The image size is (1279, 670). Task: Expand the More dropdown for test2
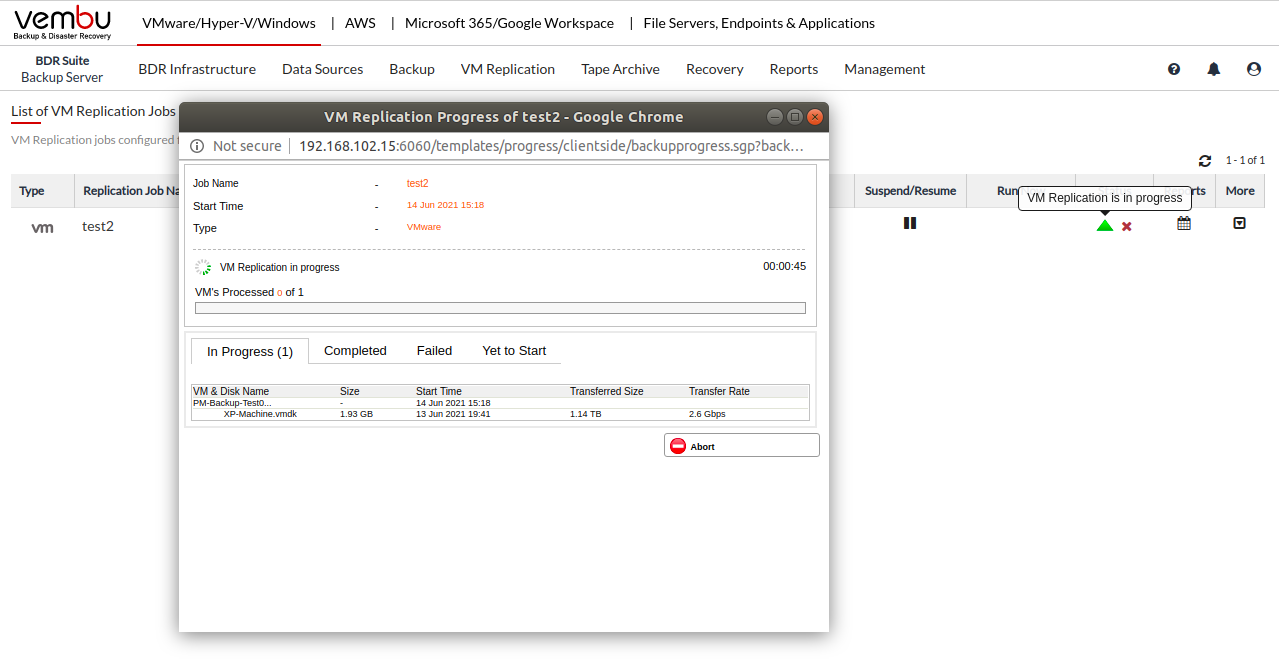(1240, 224)
